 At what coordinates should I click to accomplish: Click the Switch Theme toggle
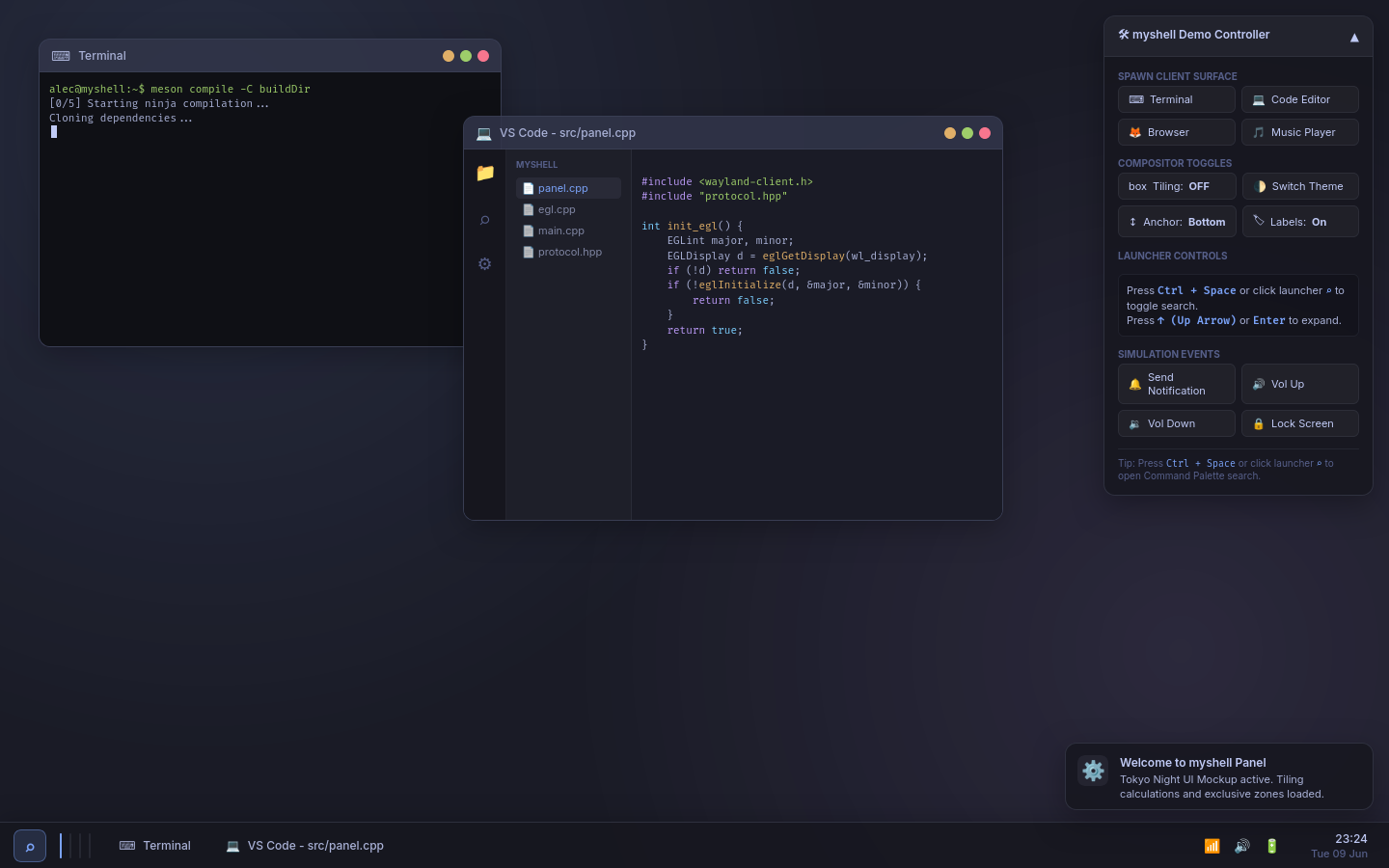coord(1300,186)
